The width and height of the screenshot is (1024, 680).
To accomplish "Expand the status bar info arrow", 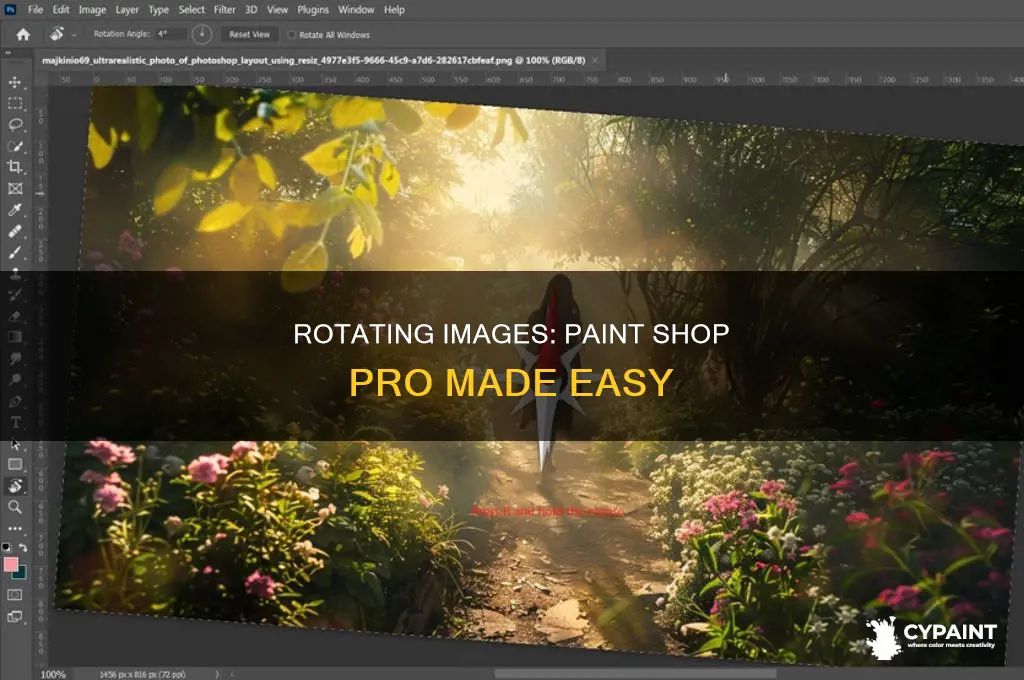I will click(217, 674).
